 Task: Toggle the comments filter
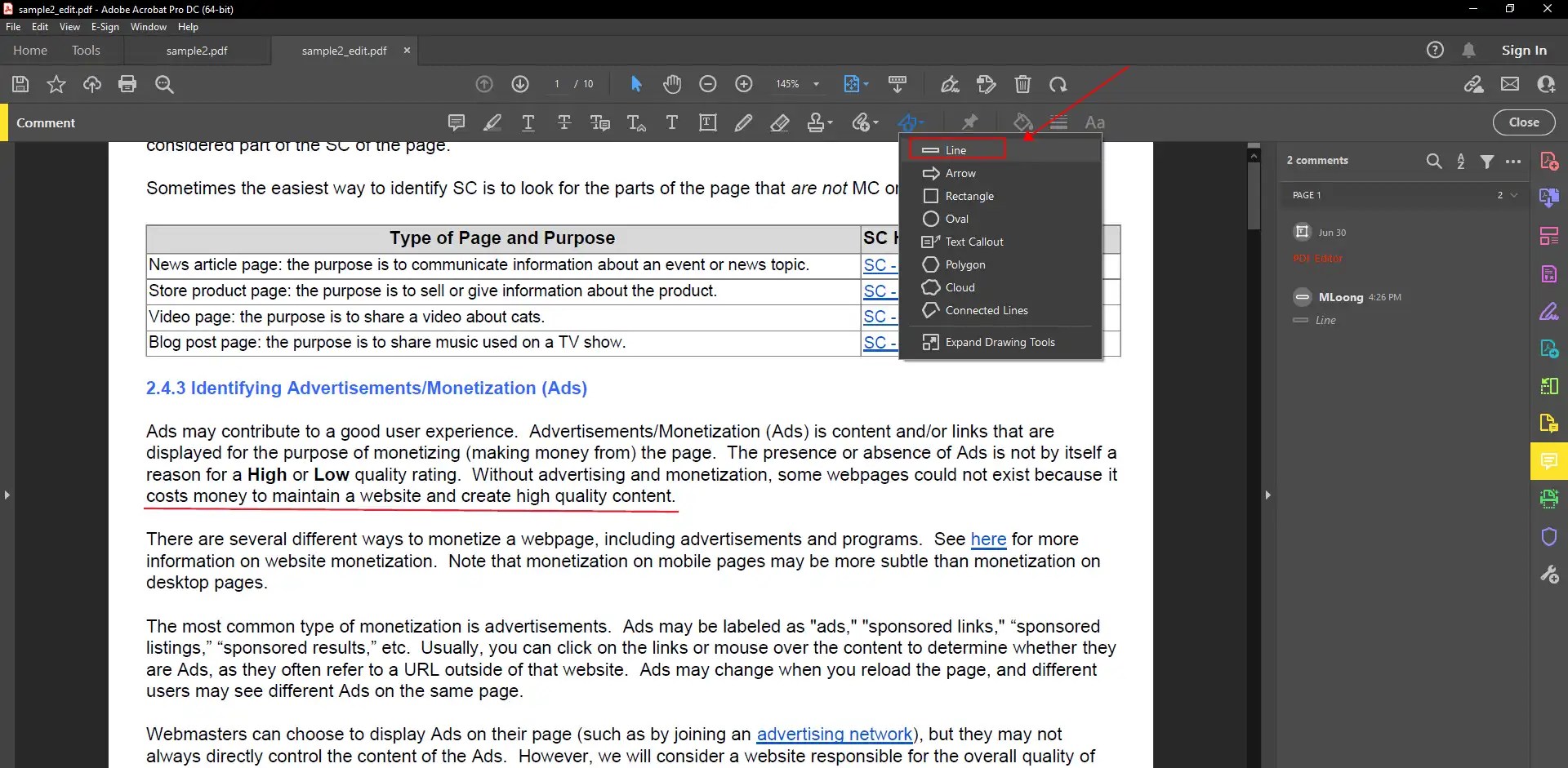pos(1488,161)
